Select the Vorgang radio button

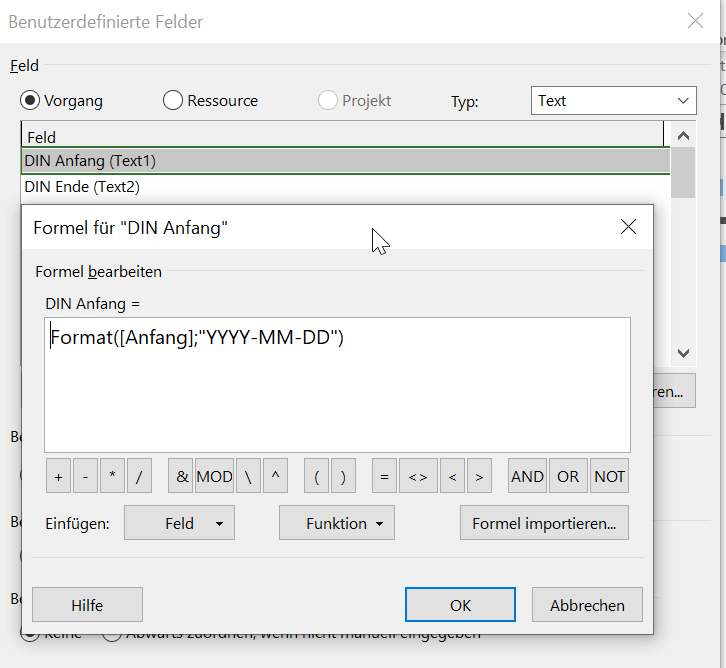click(x=31, y=101)
